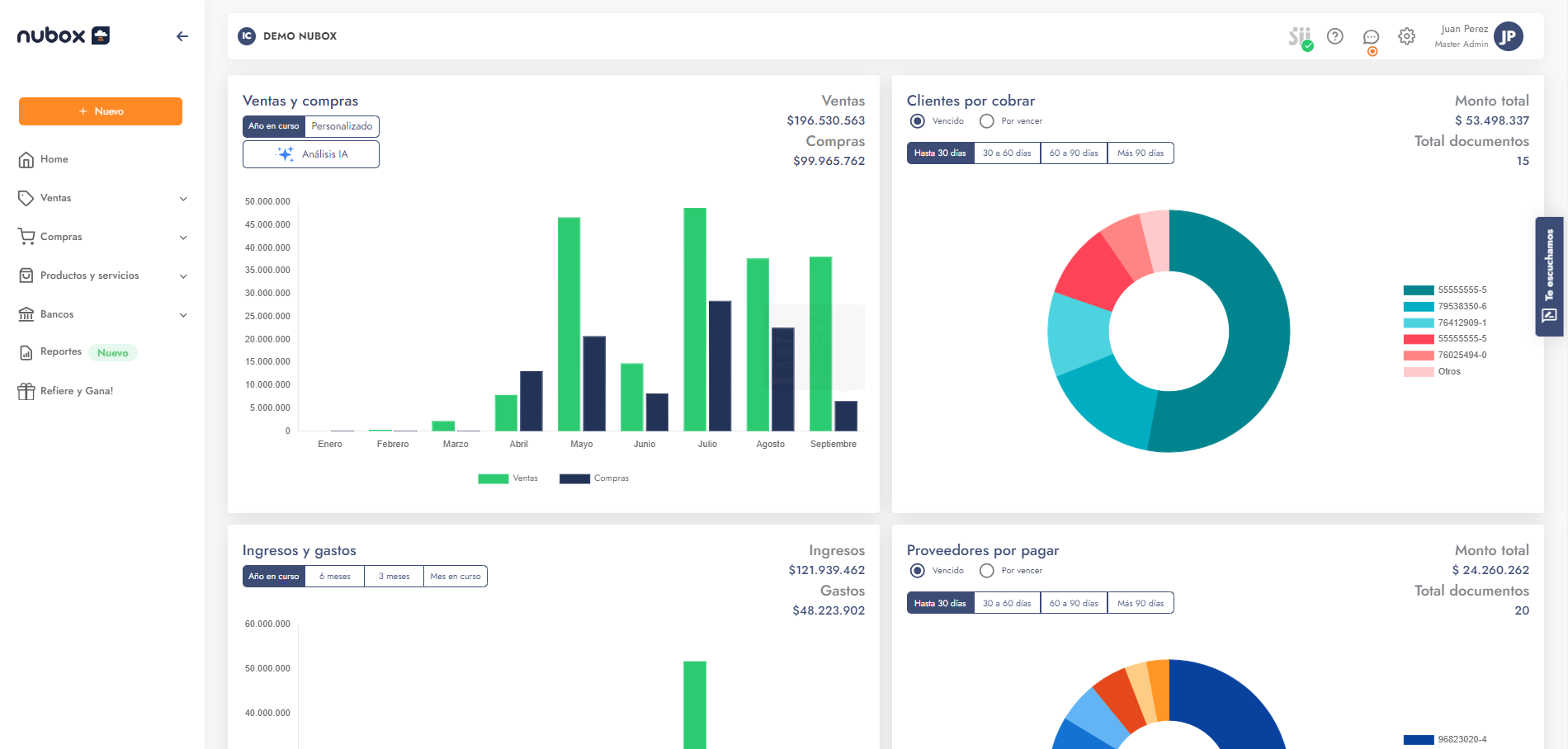Open the help question mark icon

point(1335,36)
